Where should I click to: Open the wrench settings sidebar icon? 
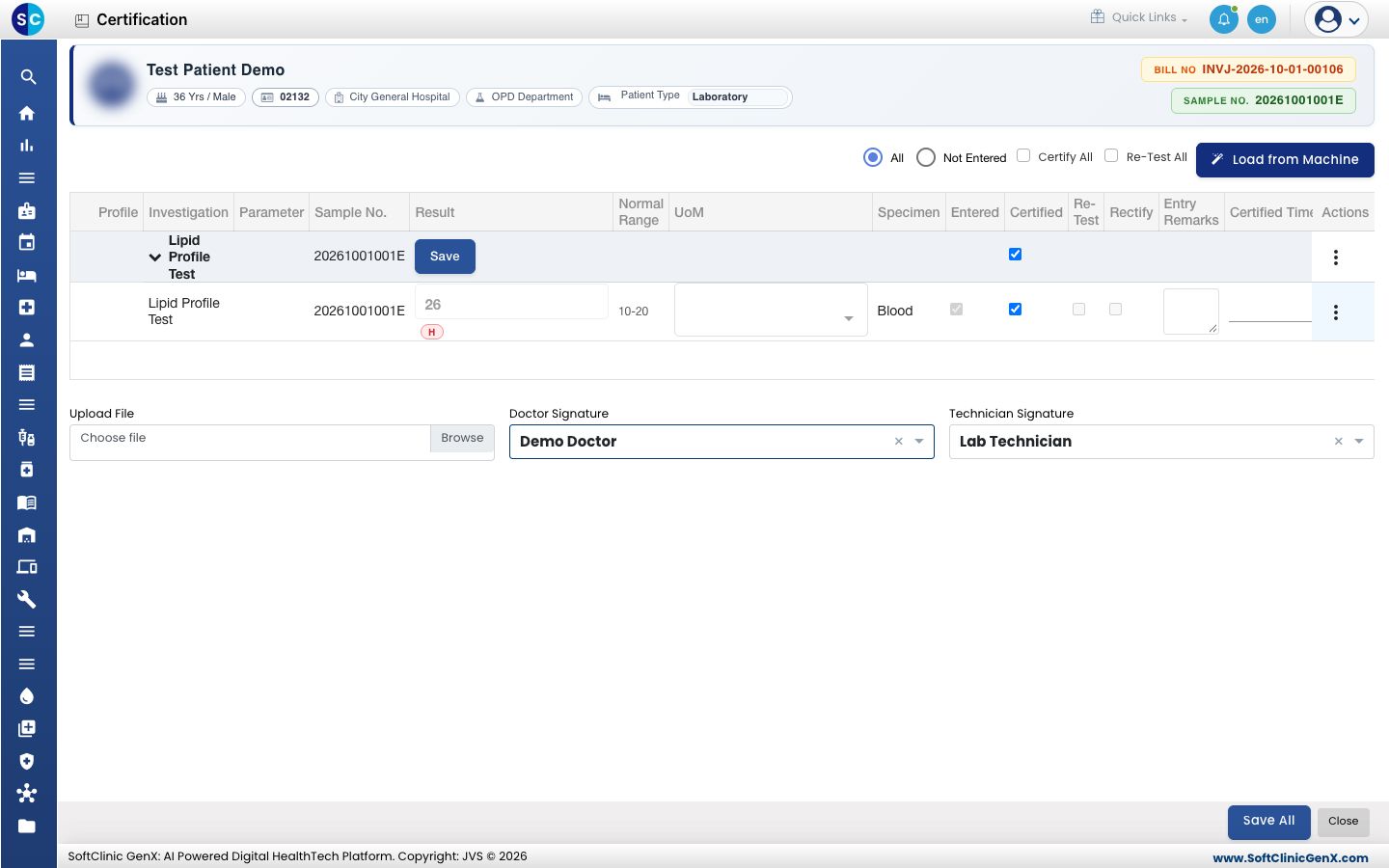pyautogui.click(x=27, y=599)
